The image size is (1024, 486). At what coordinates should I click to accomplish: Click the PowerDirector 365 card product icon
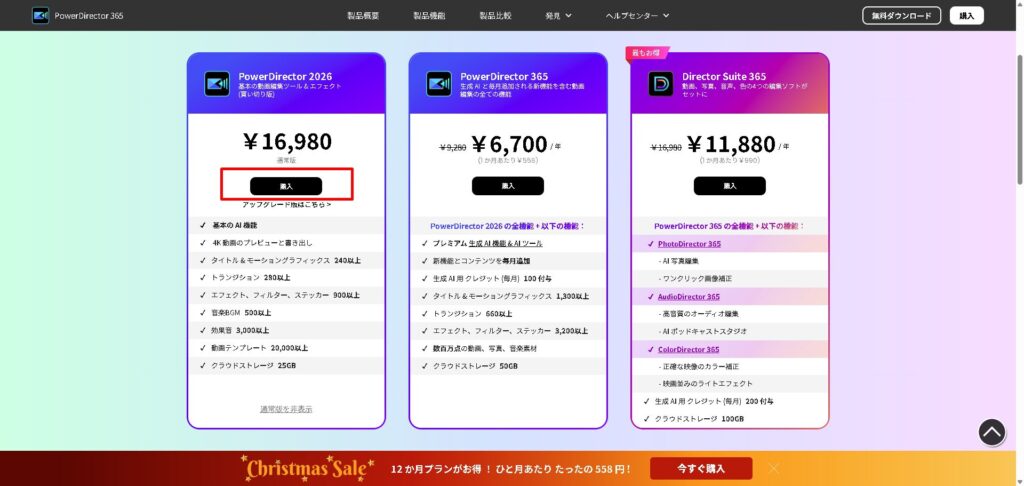click(x=439, y=84)
